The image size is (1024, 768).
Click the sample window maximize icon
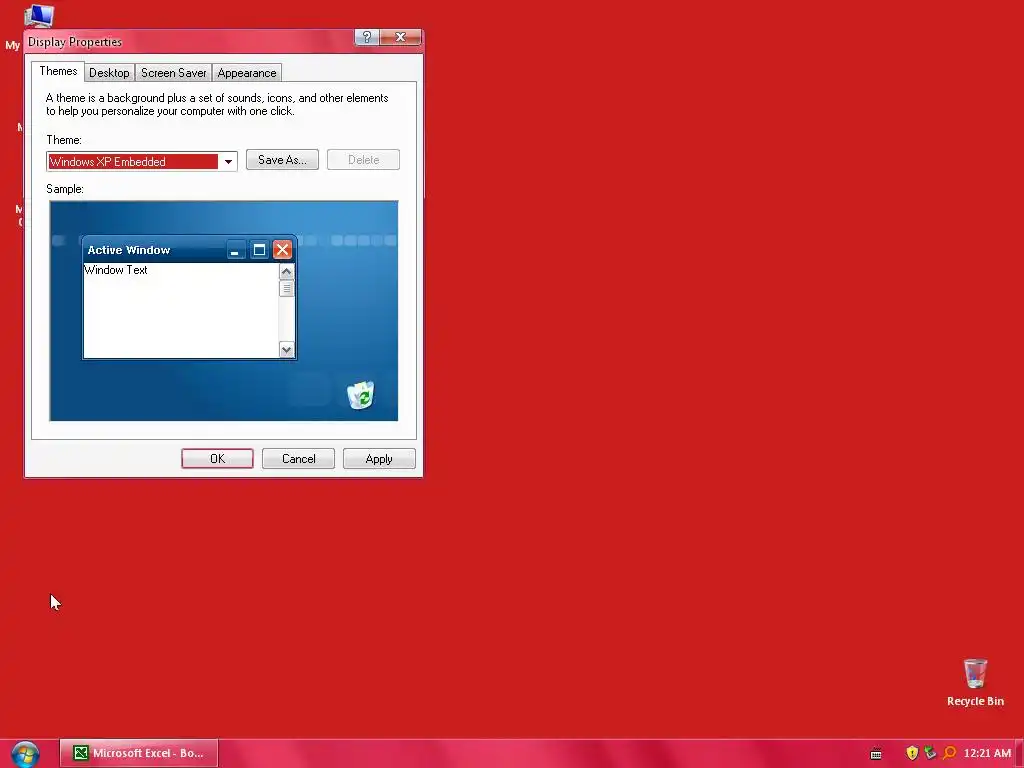tap(259, 249)
